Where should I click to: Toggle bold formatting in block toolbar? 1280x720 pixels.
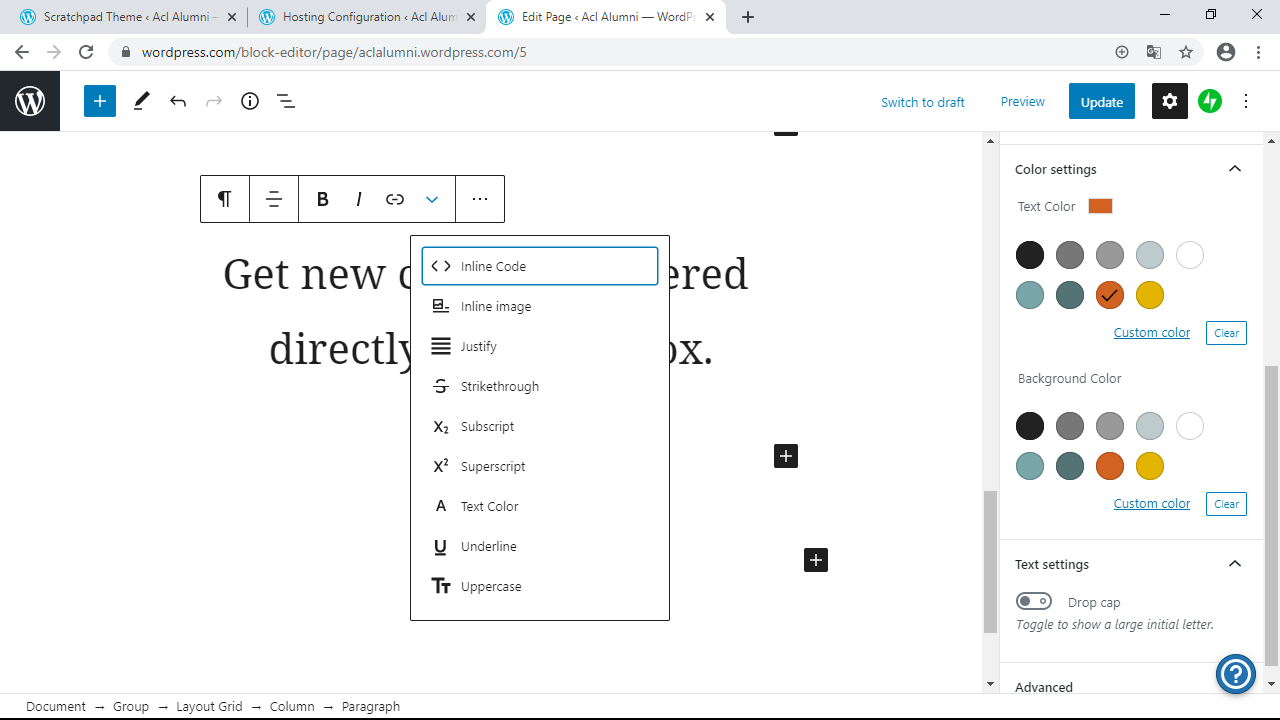coord(322,199)
